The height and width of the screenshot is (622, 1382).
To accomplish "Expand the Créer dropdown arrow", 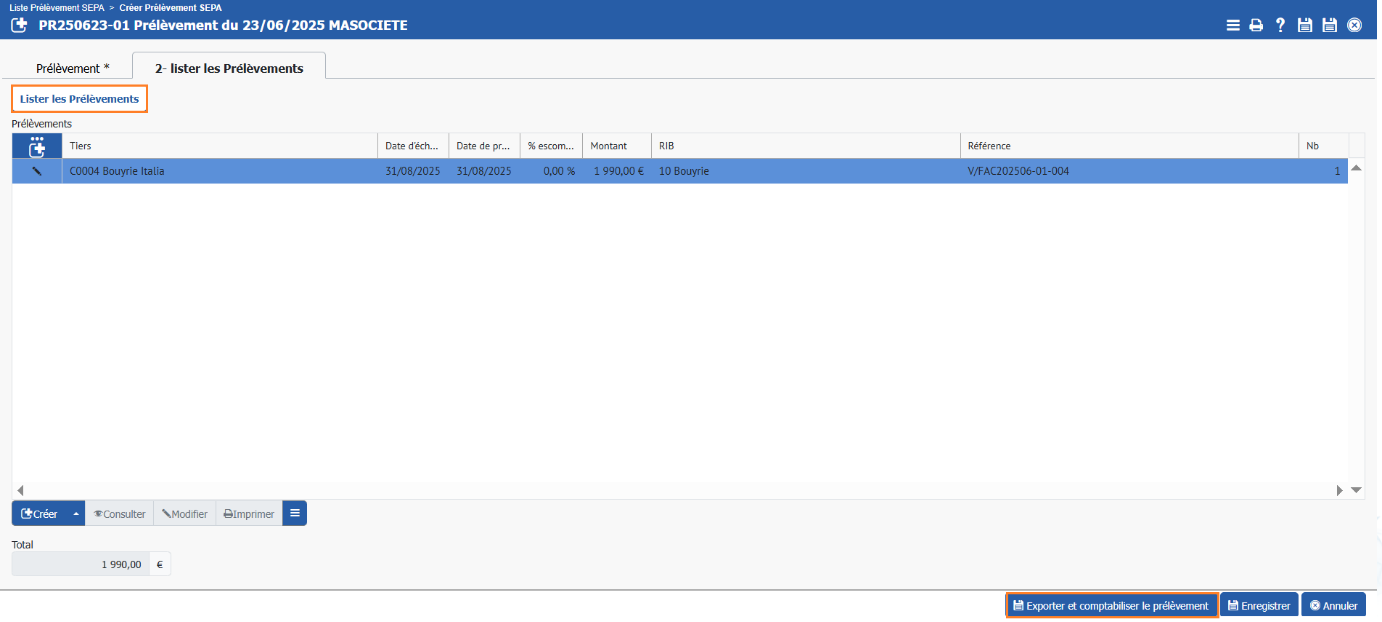I will click(76, 514).
